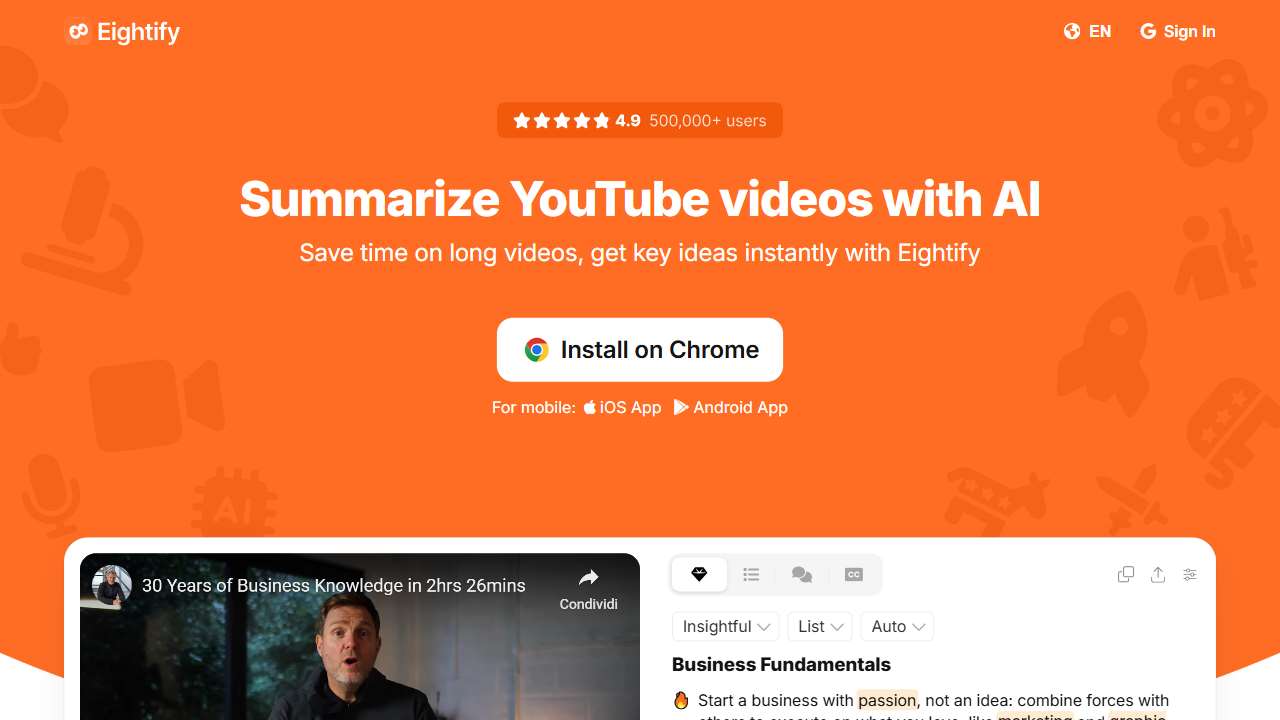1280x720 pixels.
Task: Open language selector globe icon
Action: click(x=1072, y=31)
